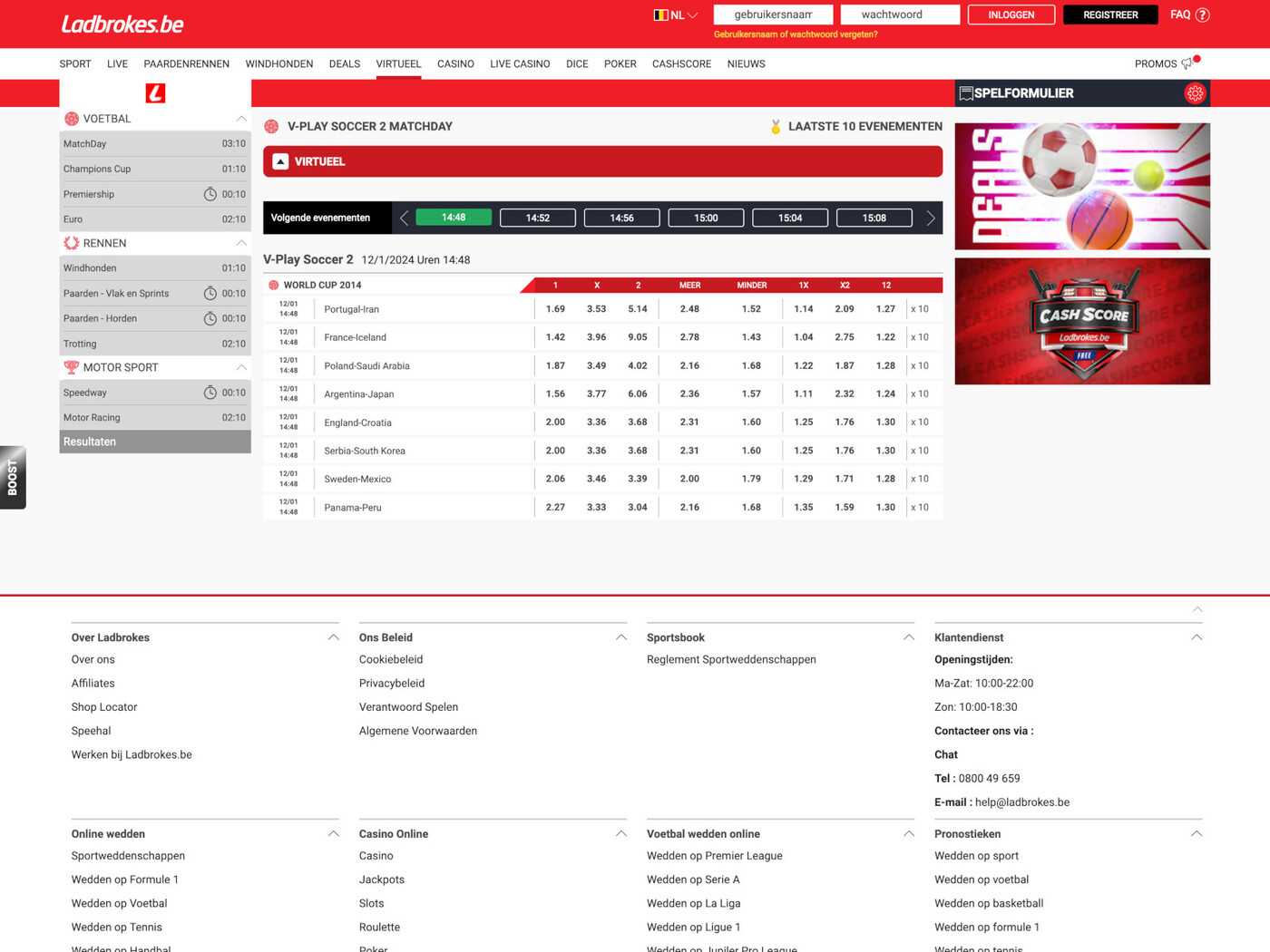The image size is (1270, 952).
Task: Show previous event times arrow
Action: [405, 218]
